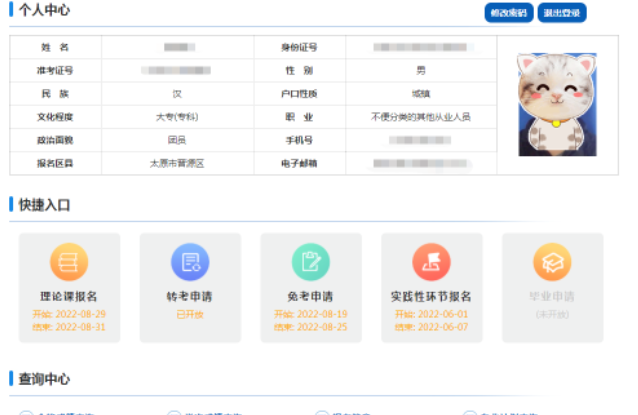
Task: Click the 准考证号 field label
Action: 55,71
